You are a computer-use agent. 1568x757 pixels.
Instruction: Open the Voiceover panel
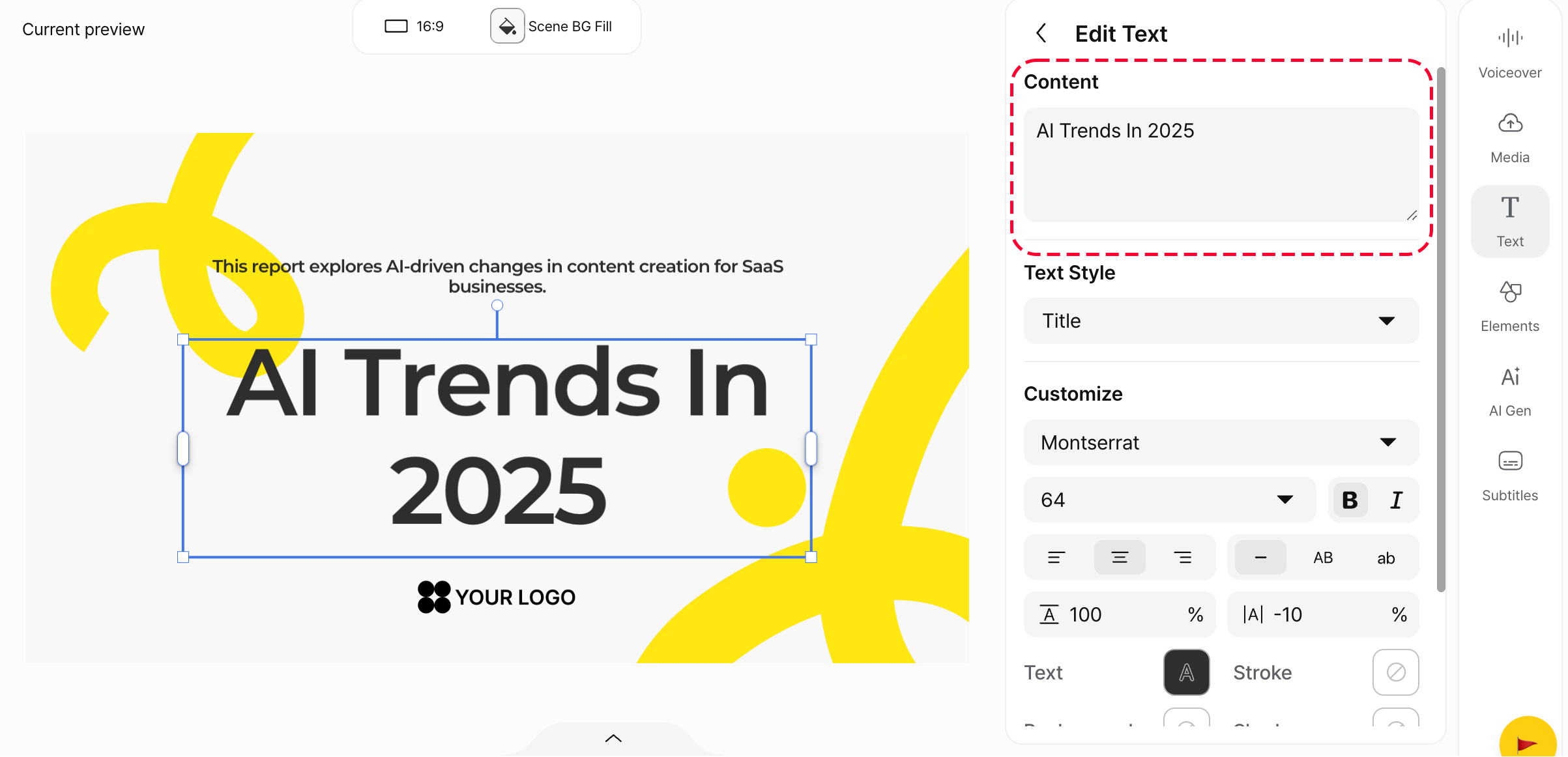tap(1509, 52)
